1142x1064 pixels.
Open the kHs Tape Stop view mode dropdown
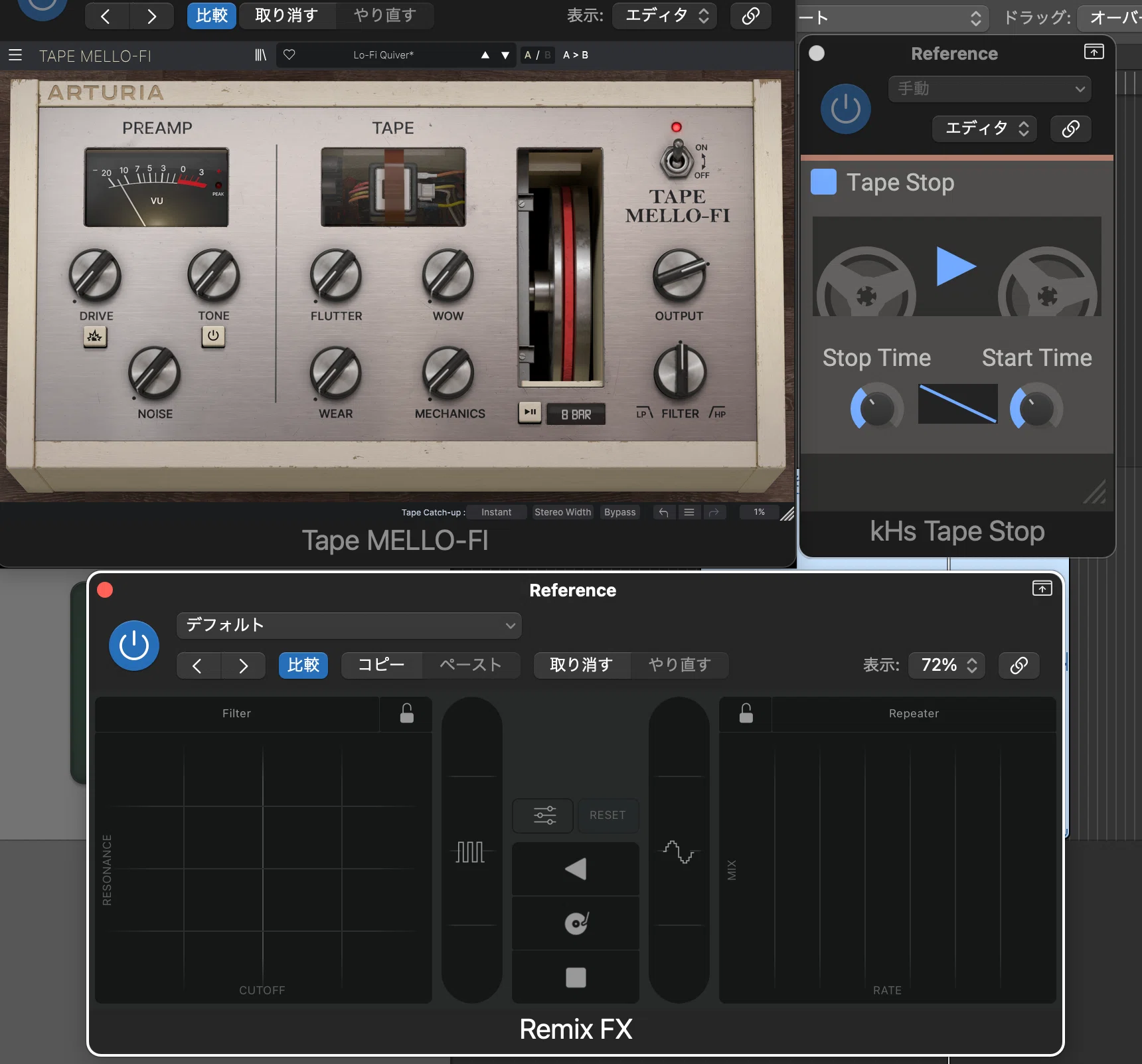[x=986, y=128]
